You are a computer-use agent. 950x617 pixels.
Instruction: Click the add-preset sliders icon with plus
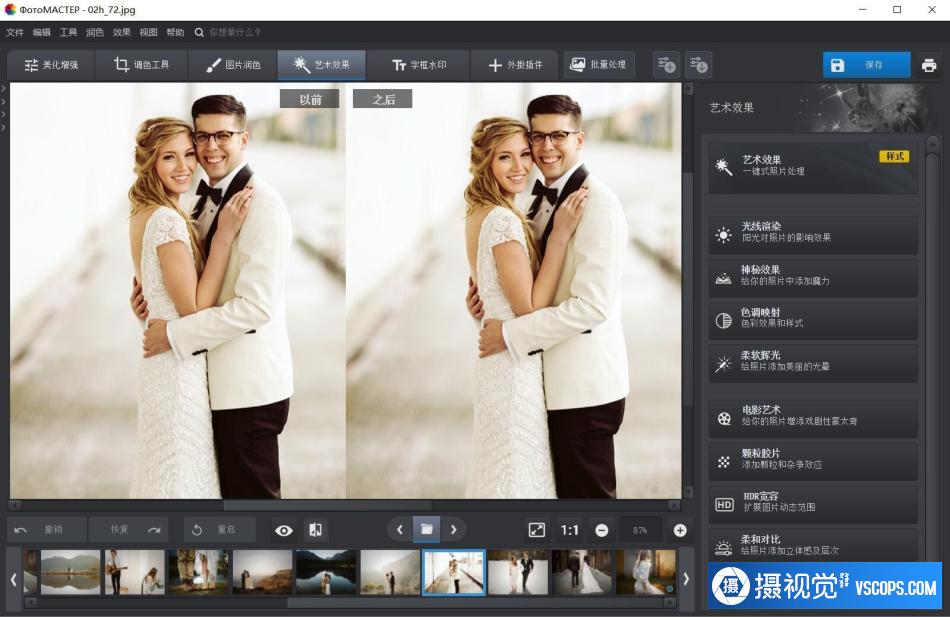click(666, 65)
